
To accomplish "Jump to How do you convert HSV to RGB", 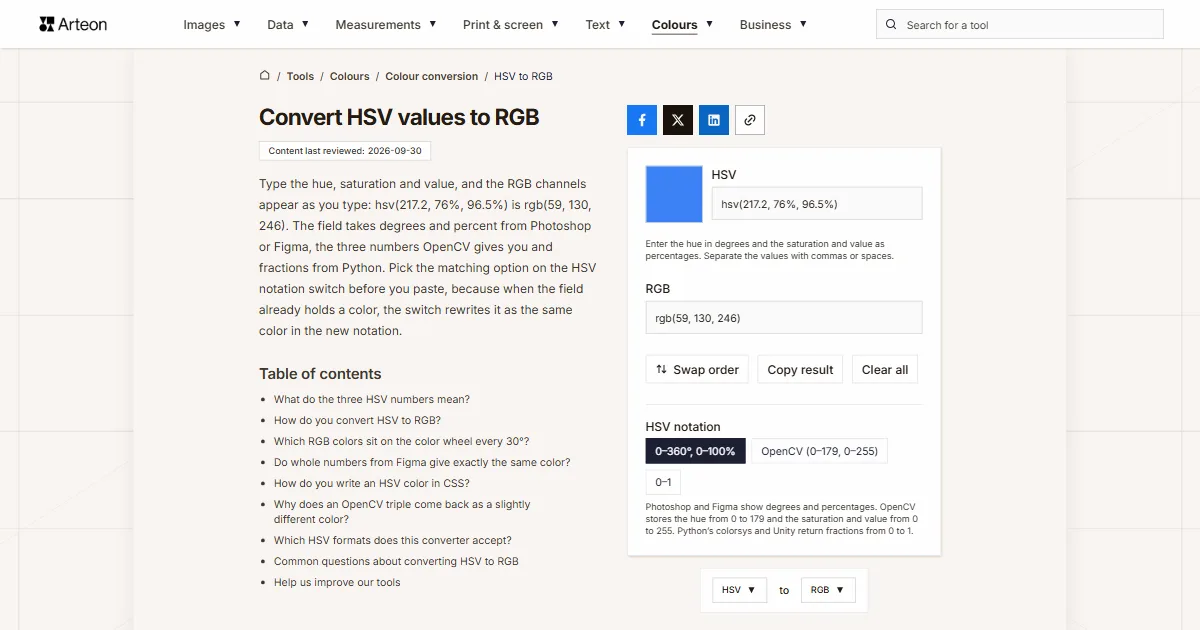I will tap(357, 420).
